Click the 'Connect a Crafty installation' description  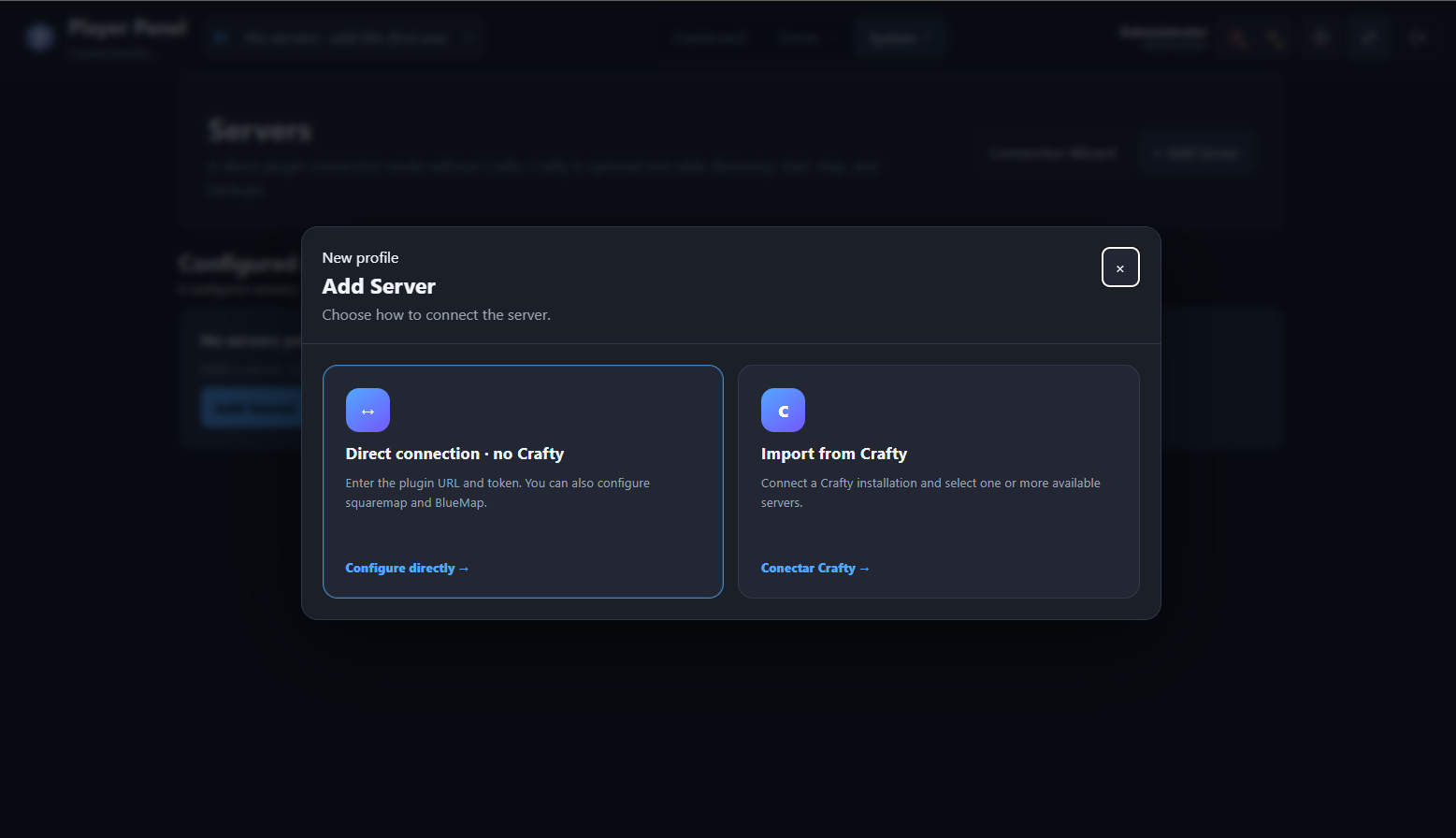pyautogui.click(x=930, y=493)
